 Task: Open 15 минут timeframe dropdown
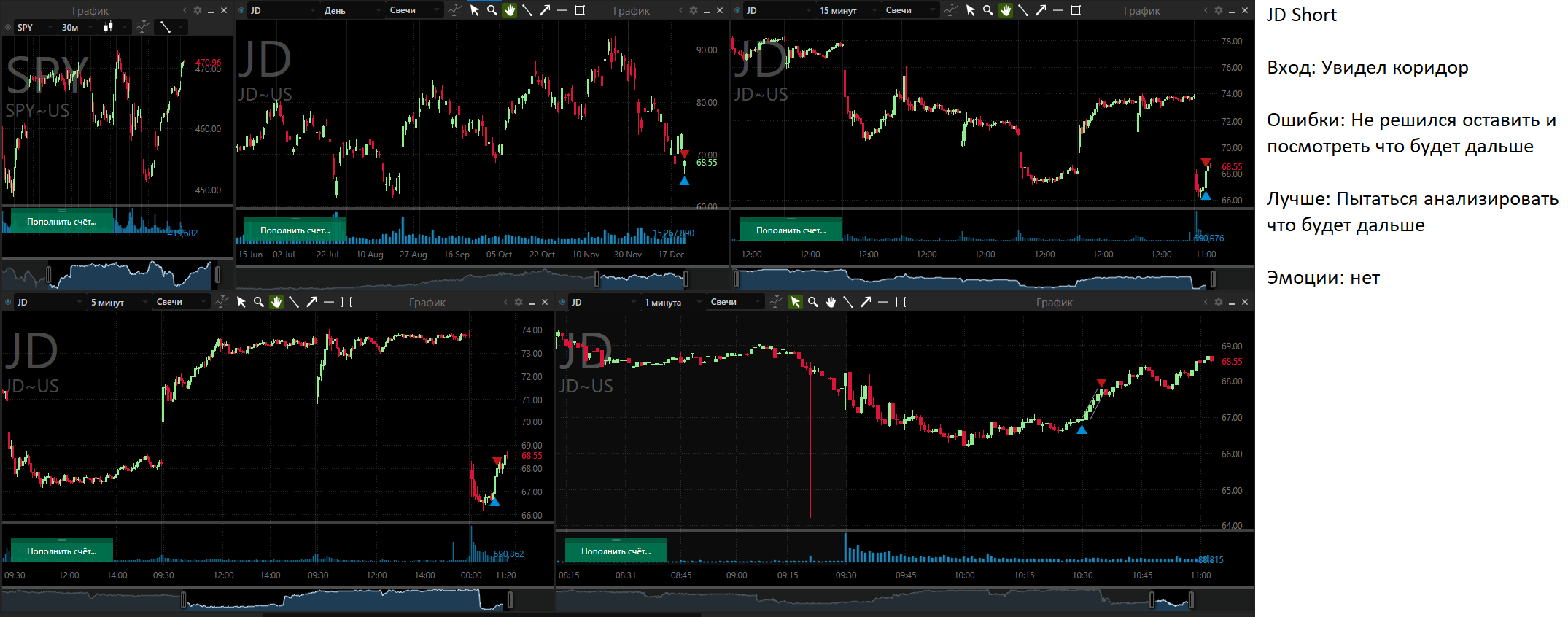click(x=848, y=10)
